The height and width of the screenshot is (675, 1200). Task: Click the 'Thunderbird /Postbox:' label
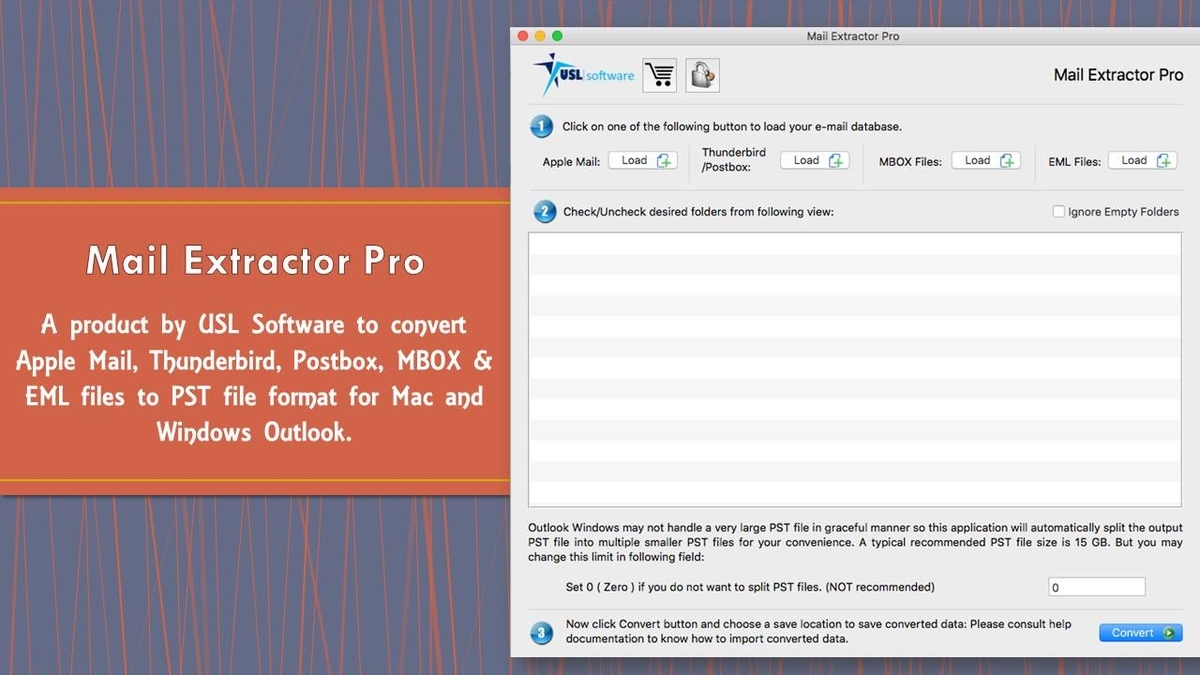[x=734, y=160]
